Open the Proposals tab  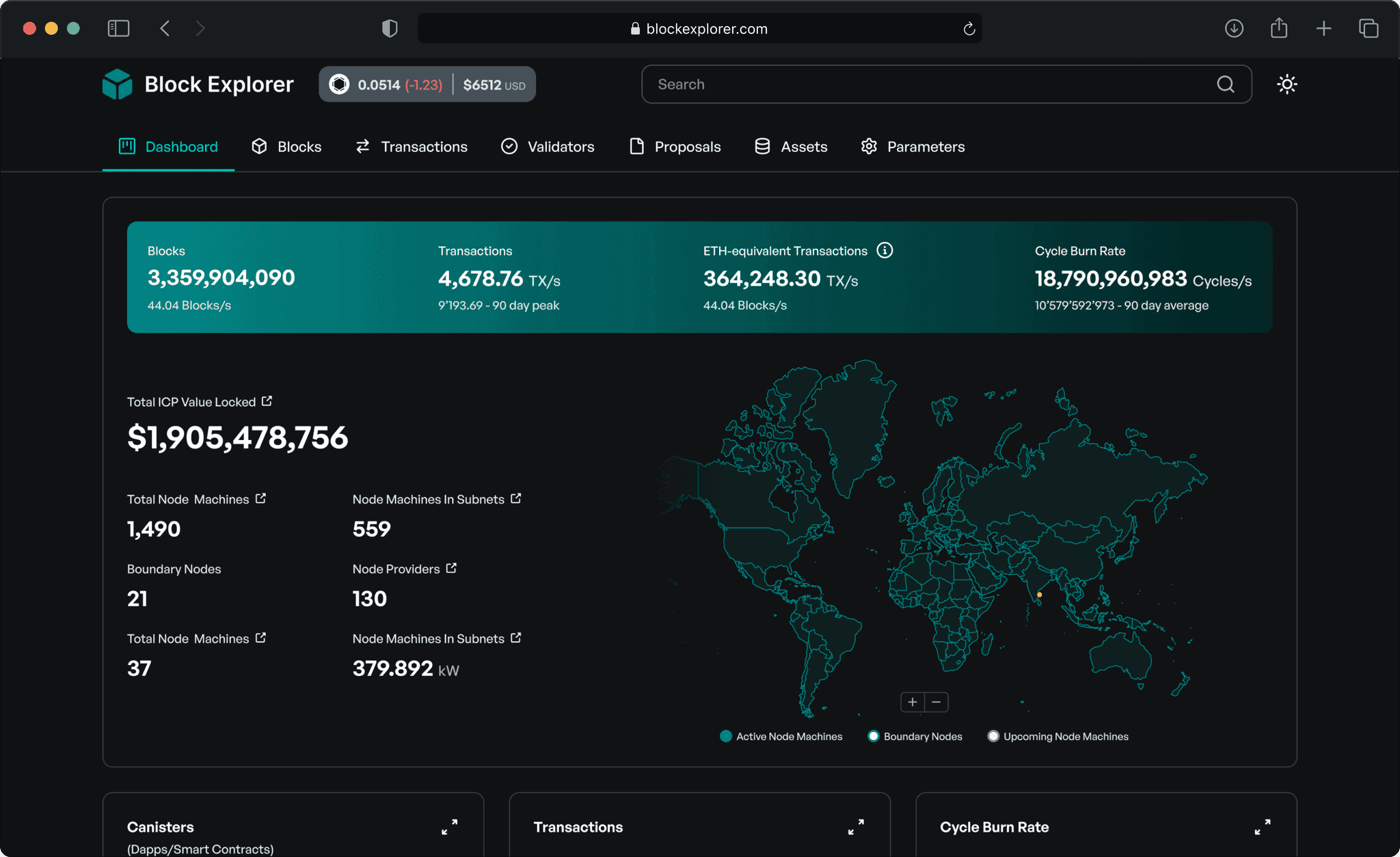[675, 146]
